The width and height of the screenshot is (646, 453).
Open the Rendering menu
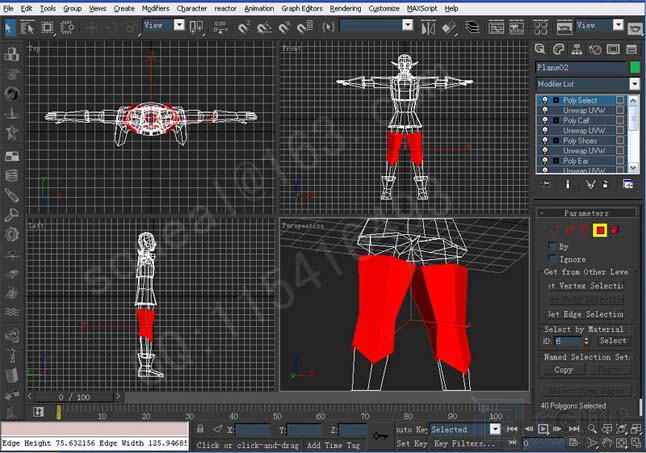(x=345, y=8)
